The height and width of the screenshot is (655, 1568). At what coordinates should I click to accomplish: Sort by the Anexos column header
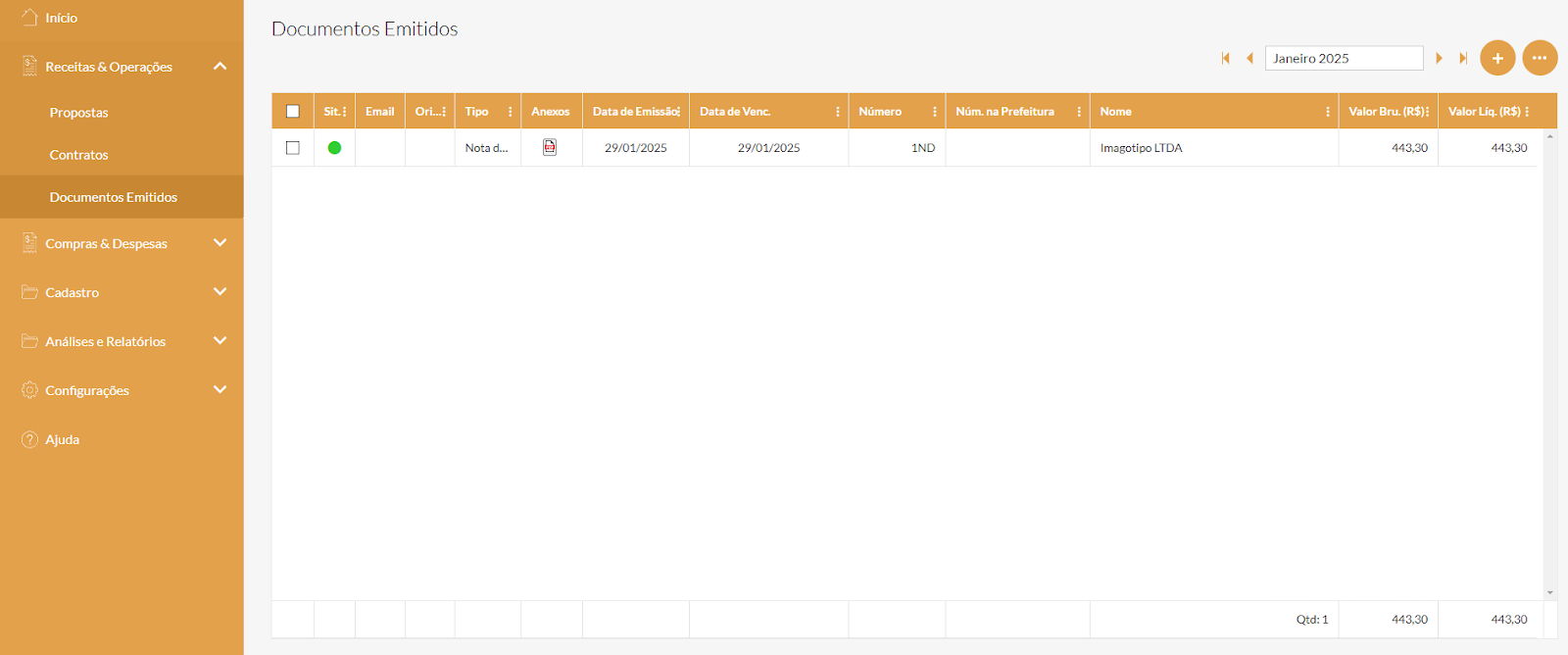pos(551,112)
